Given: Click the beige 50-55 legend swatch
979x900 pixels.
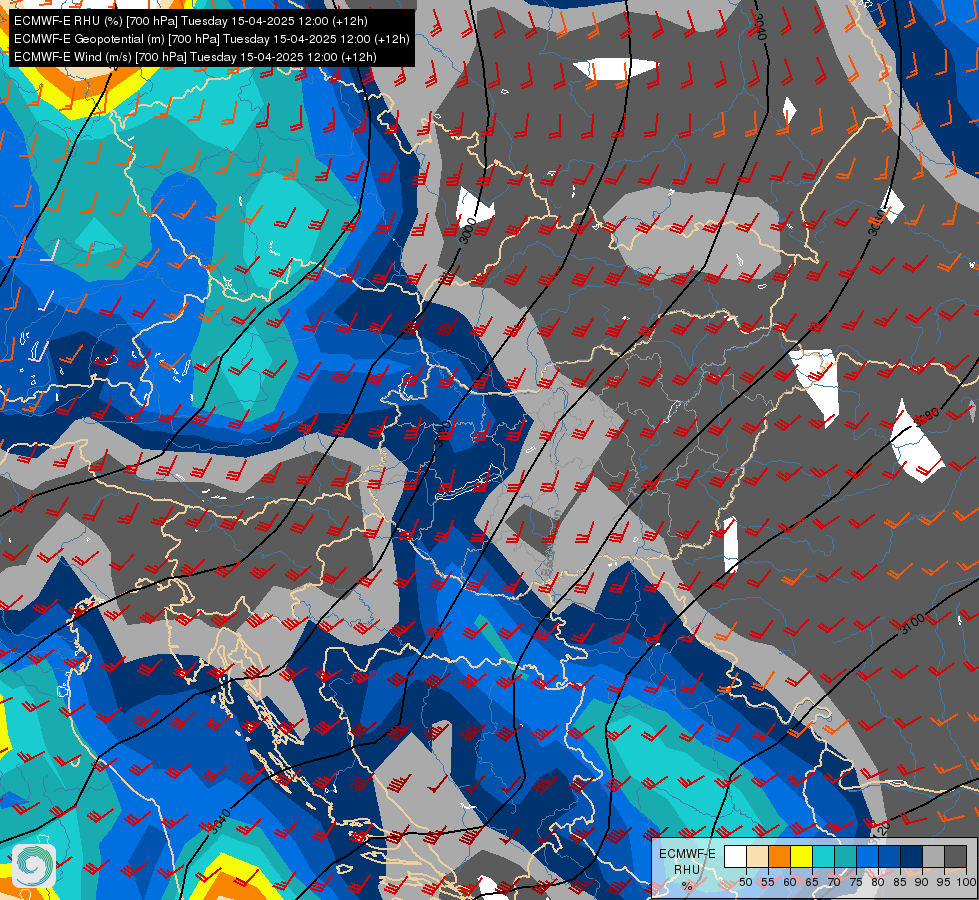Looking at the screenshot, I should click(x=757, y=856).
